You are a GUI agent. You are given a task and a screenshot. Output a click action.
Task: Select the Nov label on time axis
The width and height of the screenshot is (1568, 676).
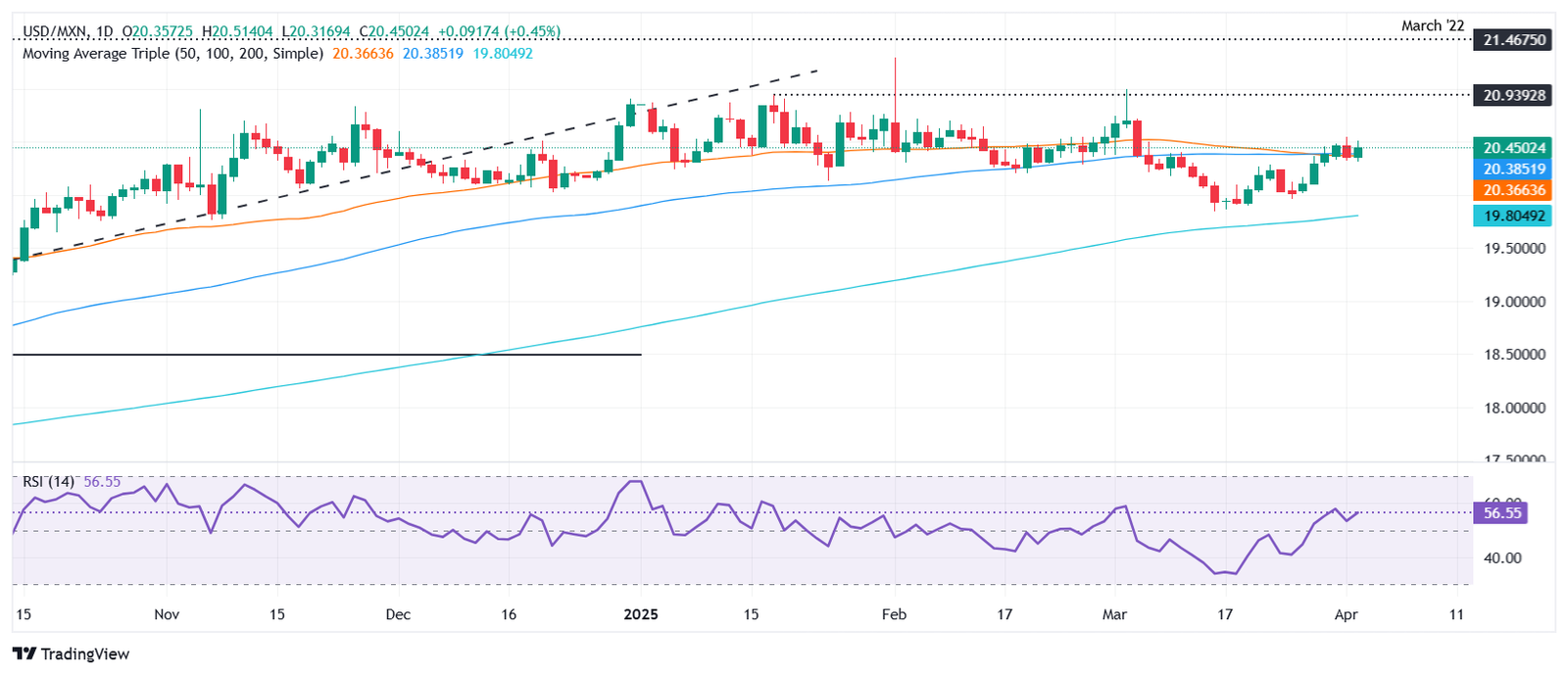167,614
